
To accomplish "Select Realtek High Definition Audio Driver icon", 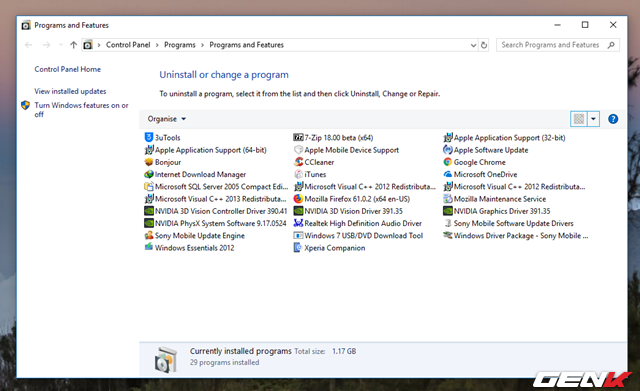I will 298,223.
